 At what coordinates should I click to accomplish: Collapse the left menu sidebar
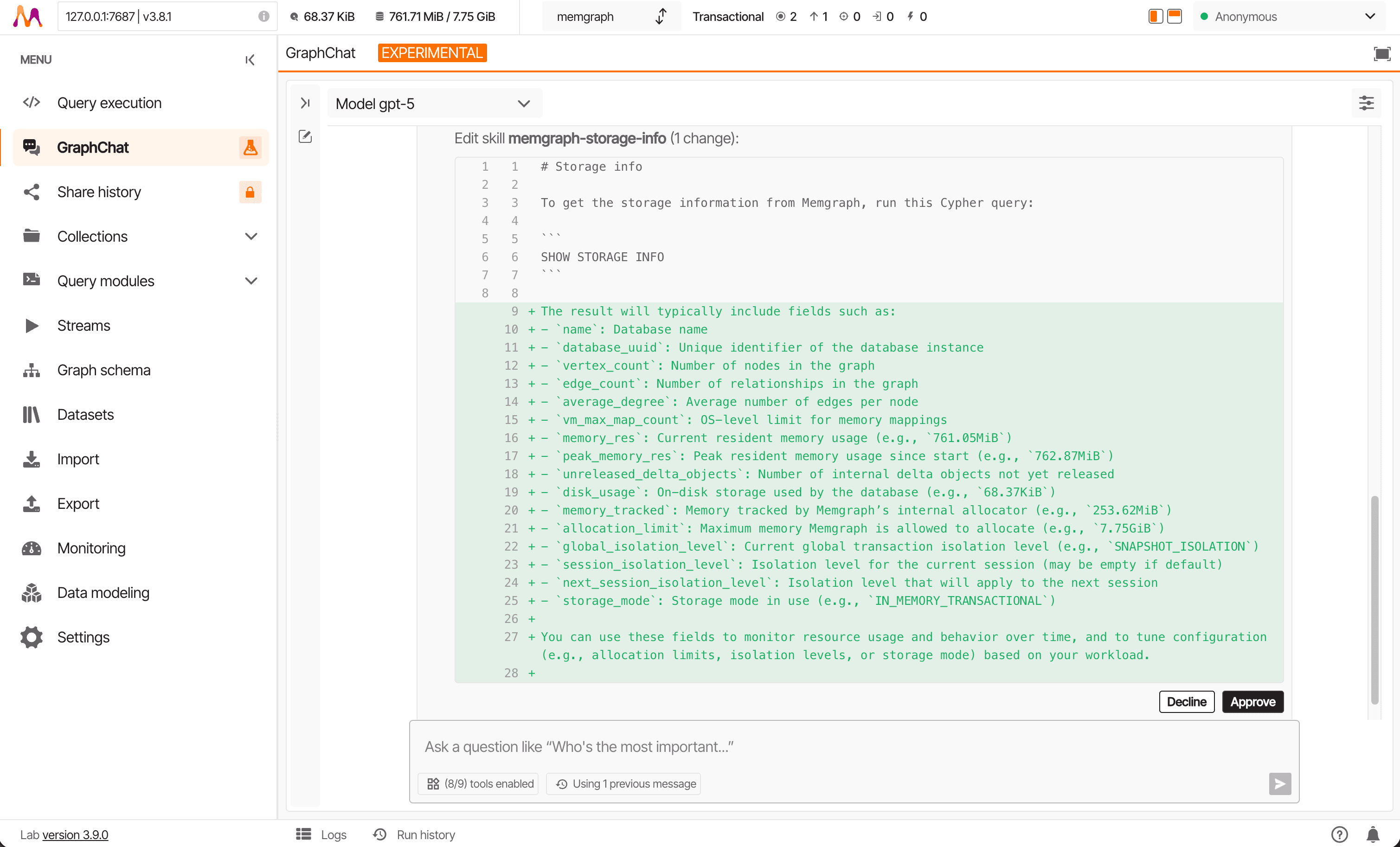click(250, 60)
